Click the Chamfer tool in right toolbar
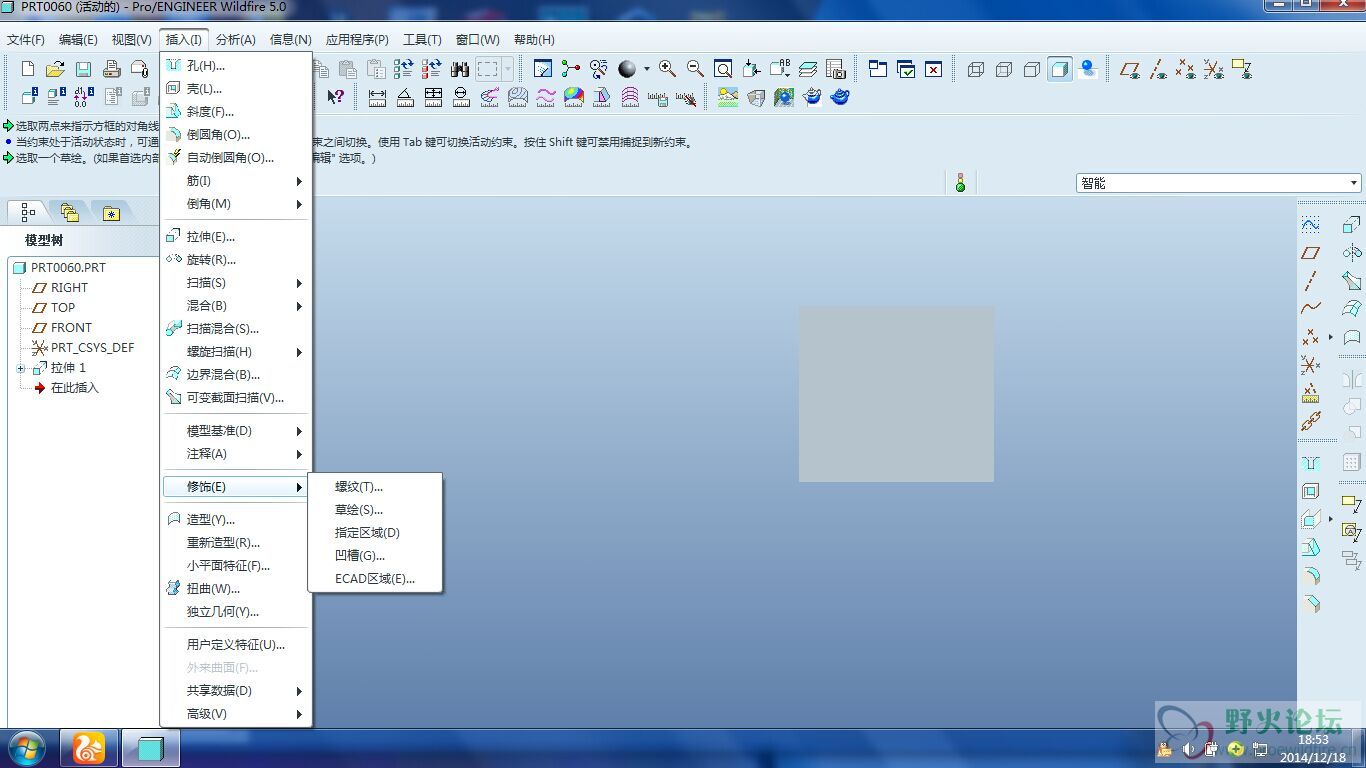1366x768 pixels. click(x=1311, y=604)
